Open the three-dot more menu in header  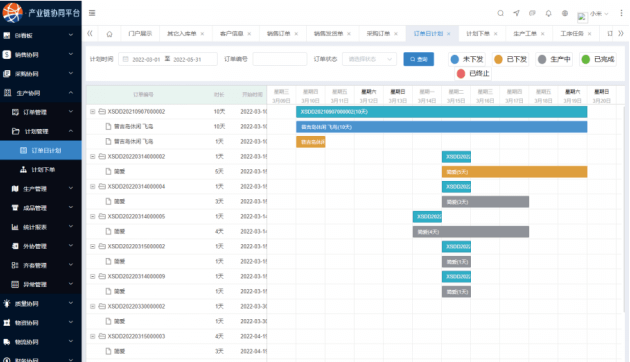621,13
